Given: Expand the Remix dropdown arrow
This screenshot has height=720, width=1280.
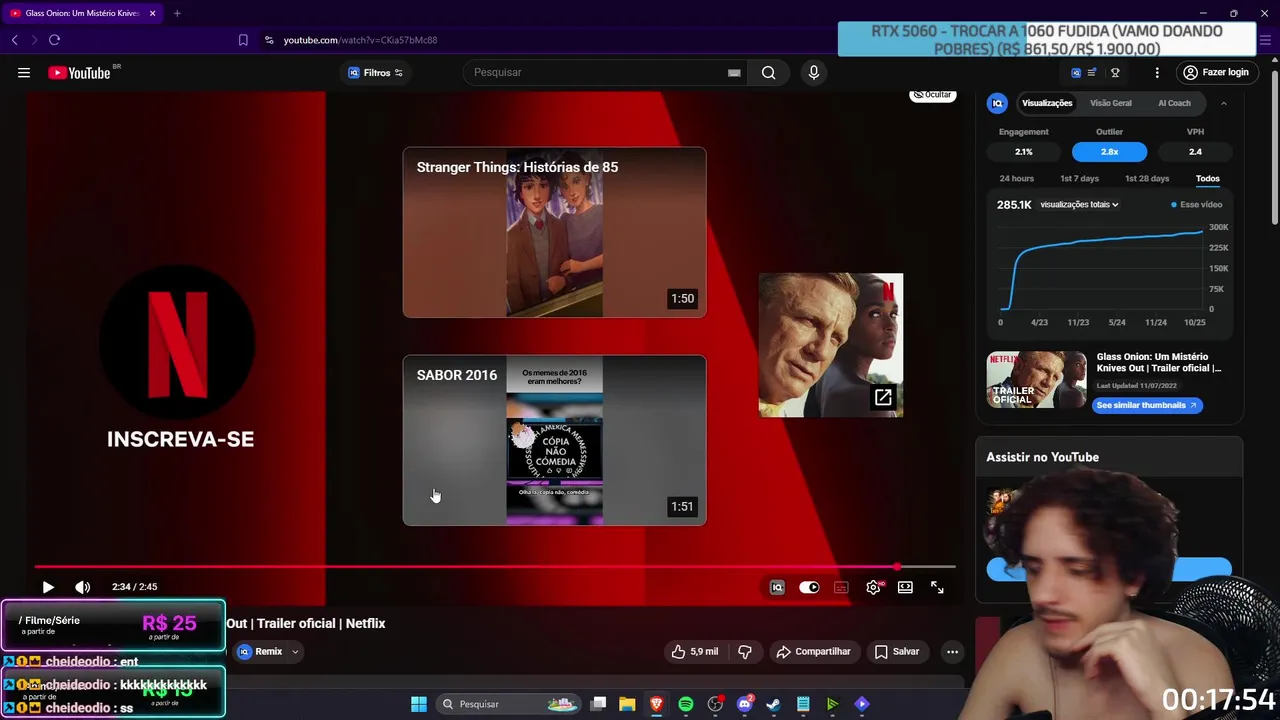Looking at the screenshot, I should click(x=295, y=652).
